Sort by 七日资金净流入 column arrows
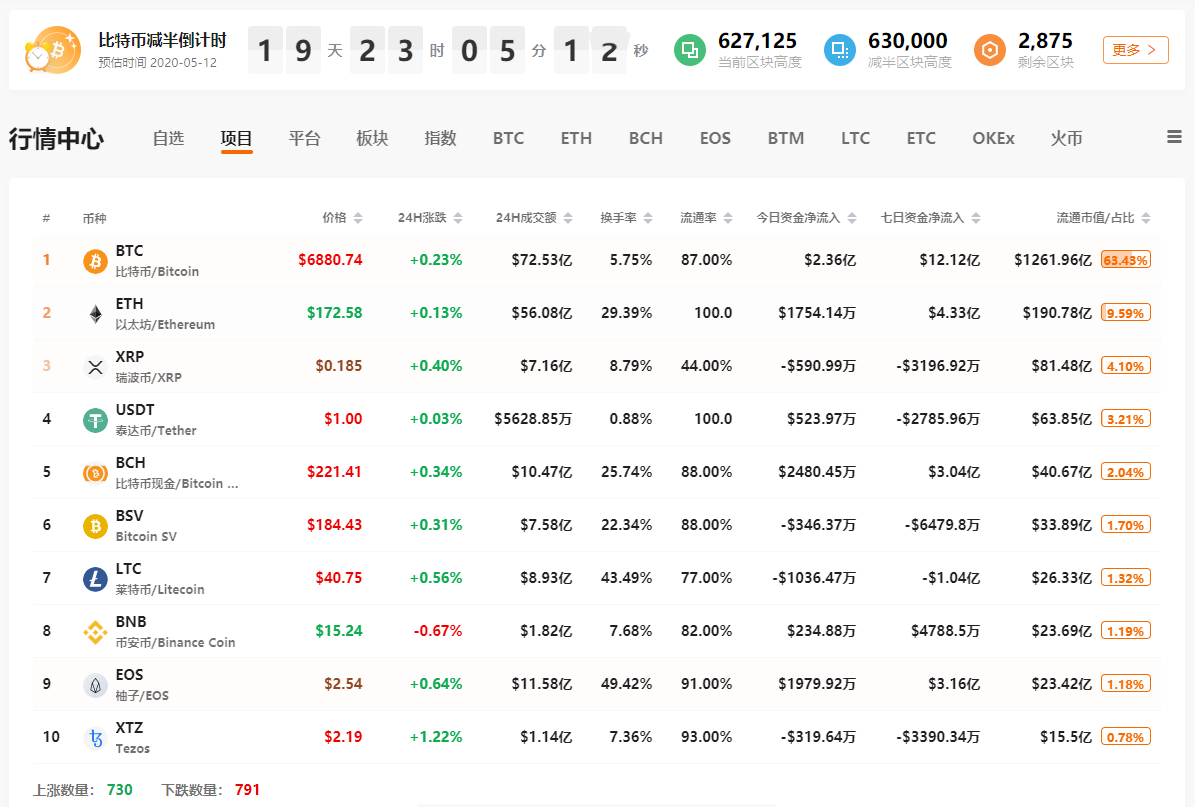The width and height of the screenshot is (1195, 807). click(x=976, y=218)
